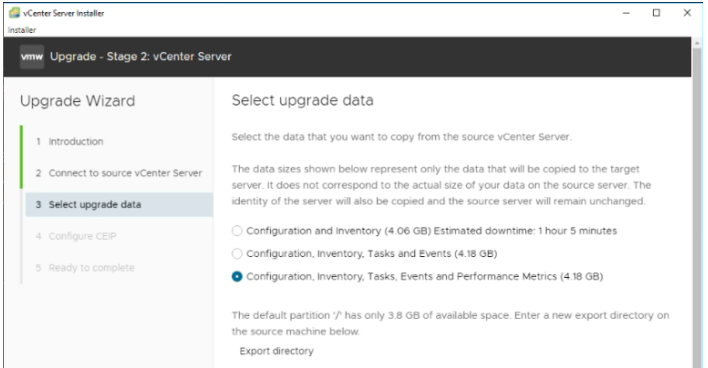Screen dimensions: 708x368
Task: Click the Configure CEIP step
Action: 76,236
